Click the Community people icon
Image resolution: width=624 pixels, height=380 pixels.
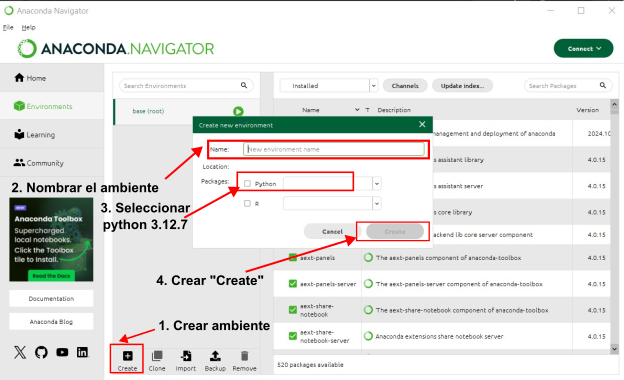(x=19, y=162)
